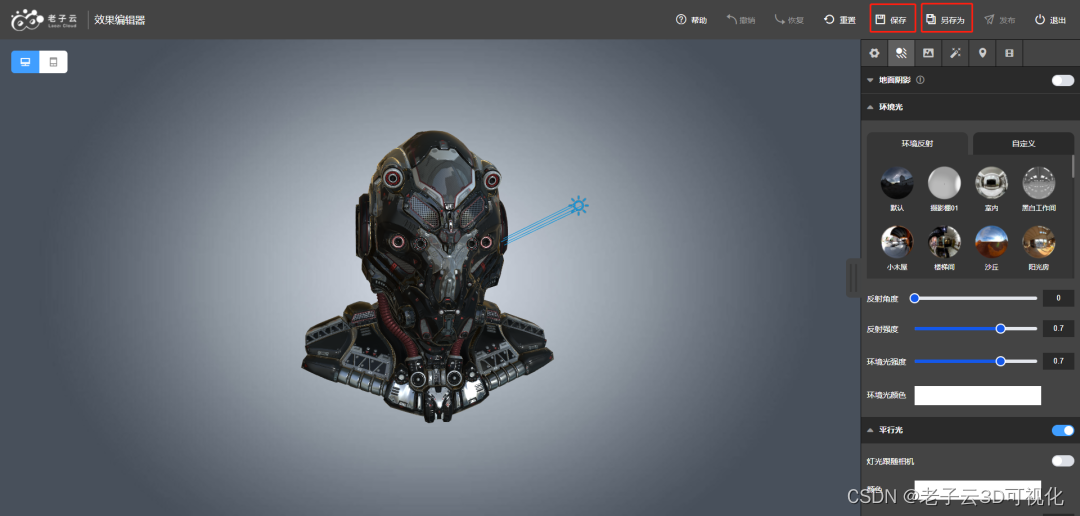Screen dimensions: 1080x516
Task: Open the gear settings panel tab
Action: [874, 53]
